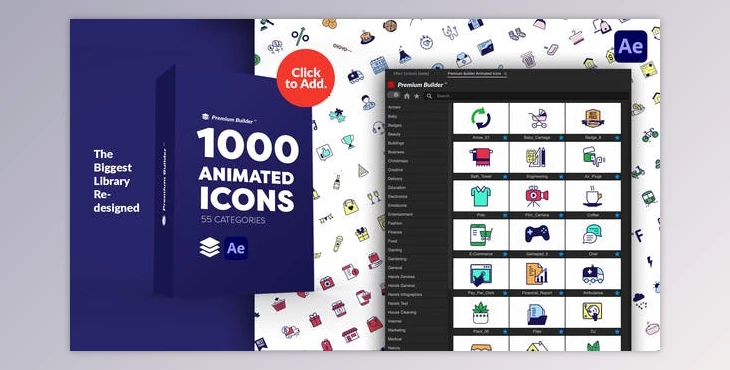Image resolution: width=730 pixels, height=370 pixels.
Task: Select the Financial_Report animated icon
Action: click(x=537, y=274)
